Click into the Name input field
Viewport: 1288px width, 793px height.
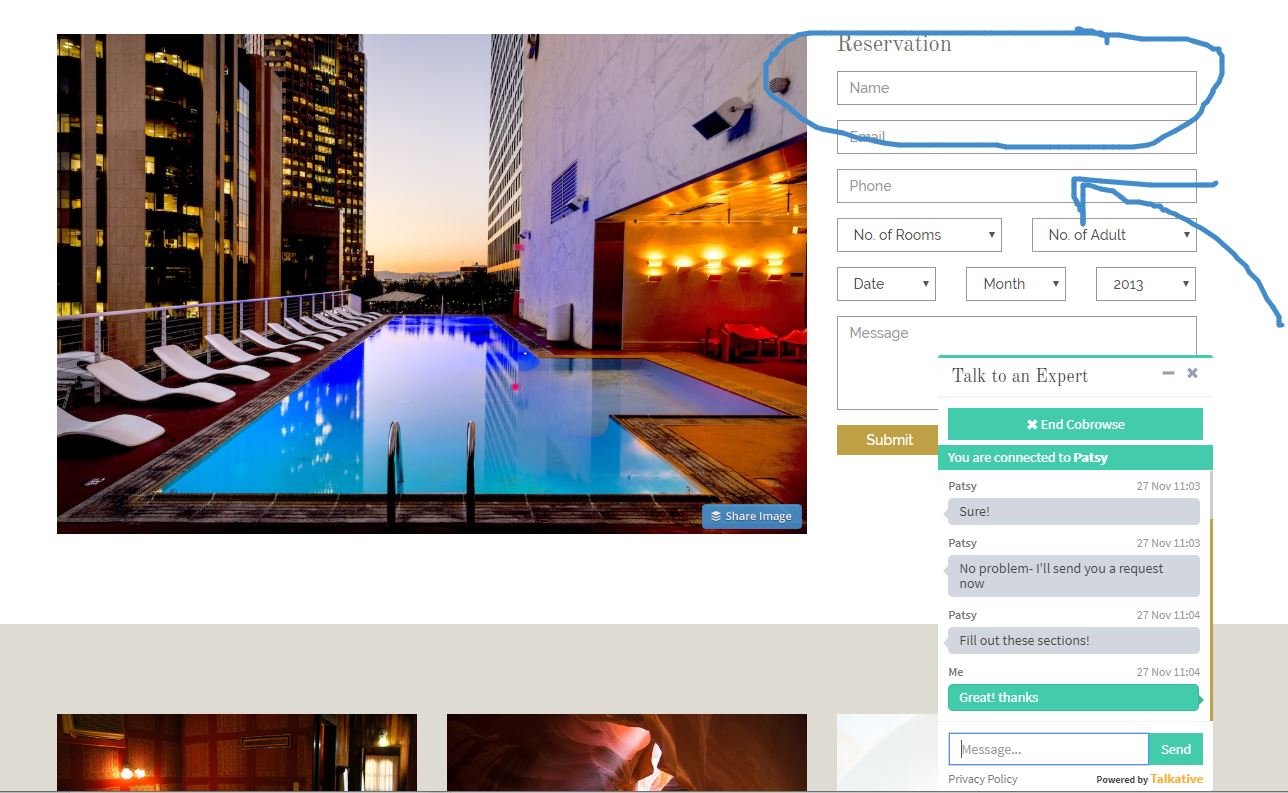pos(1016,88)
